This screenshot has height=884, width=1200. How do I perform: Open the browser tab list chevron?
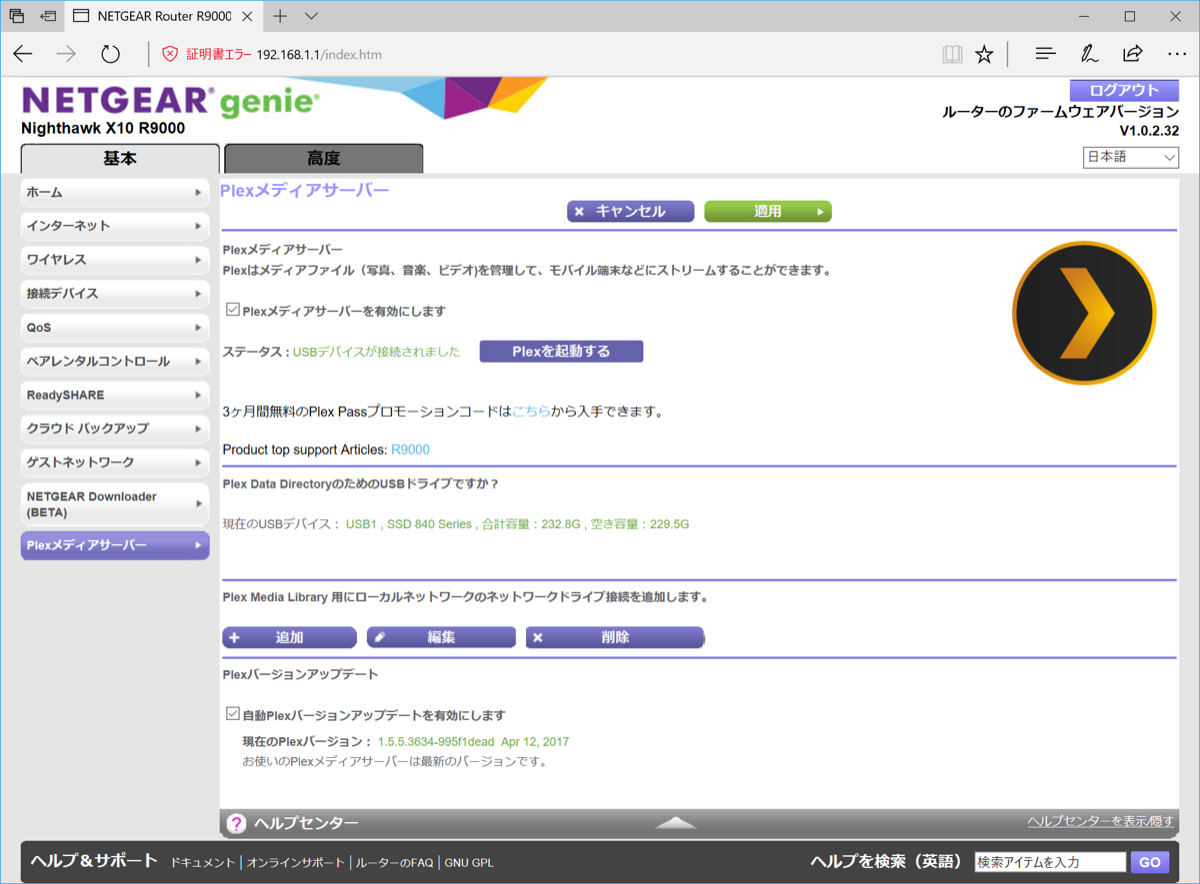(x=311, y=16)
